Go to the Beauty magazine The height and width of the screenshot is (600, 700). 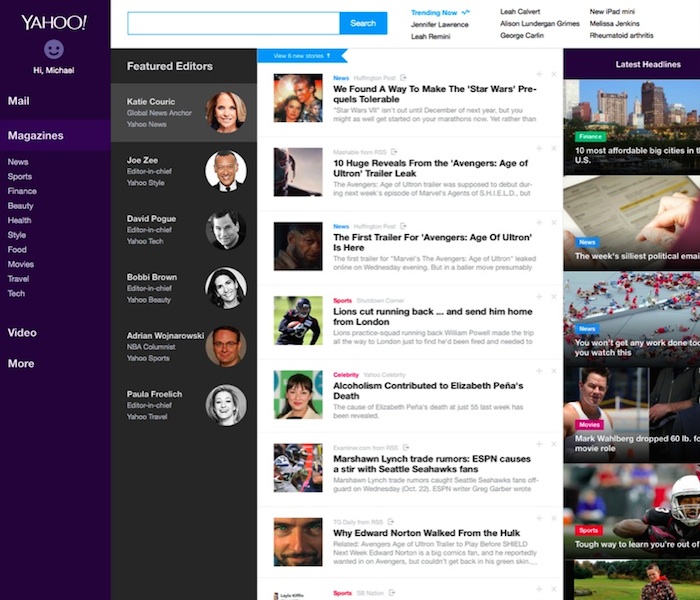click(x=20, y=206)
